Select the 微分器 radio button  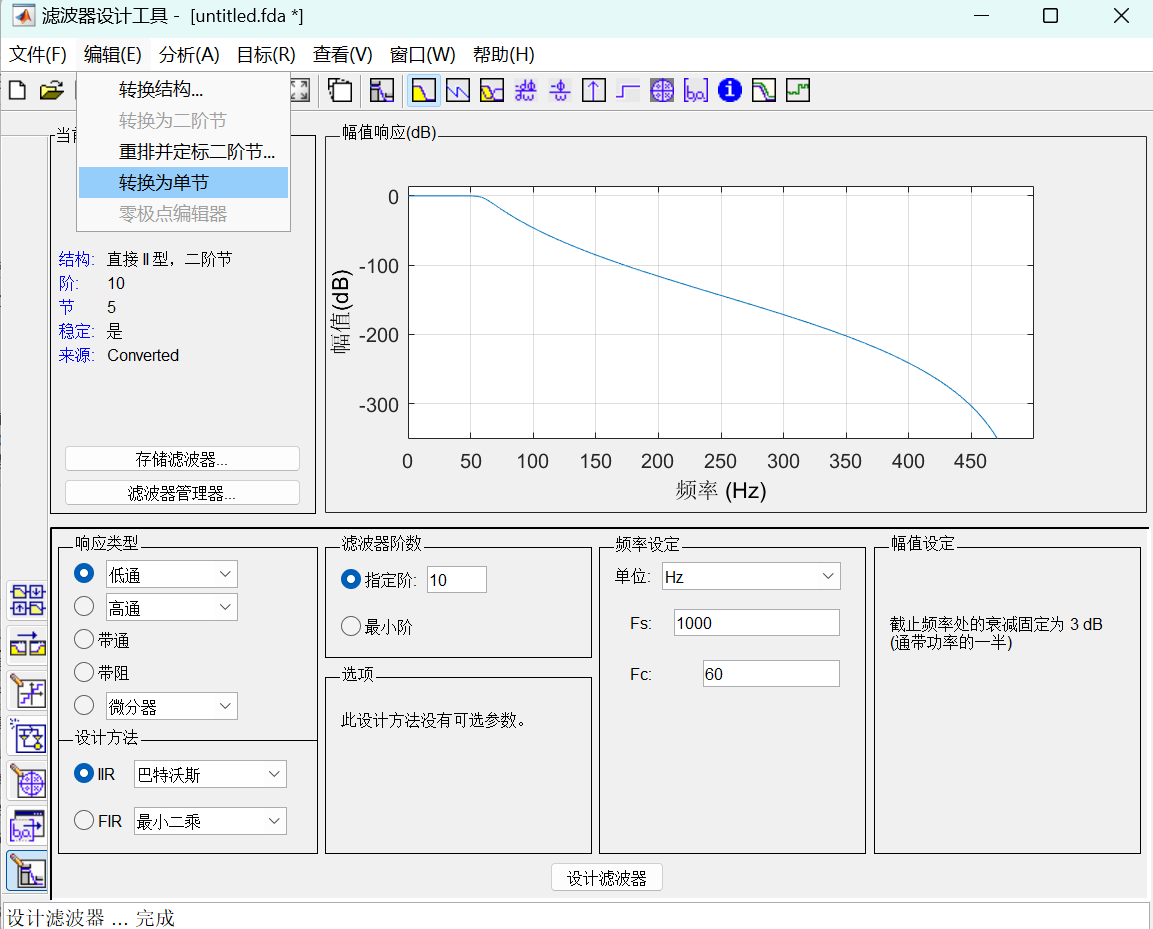84,705
